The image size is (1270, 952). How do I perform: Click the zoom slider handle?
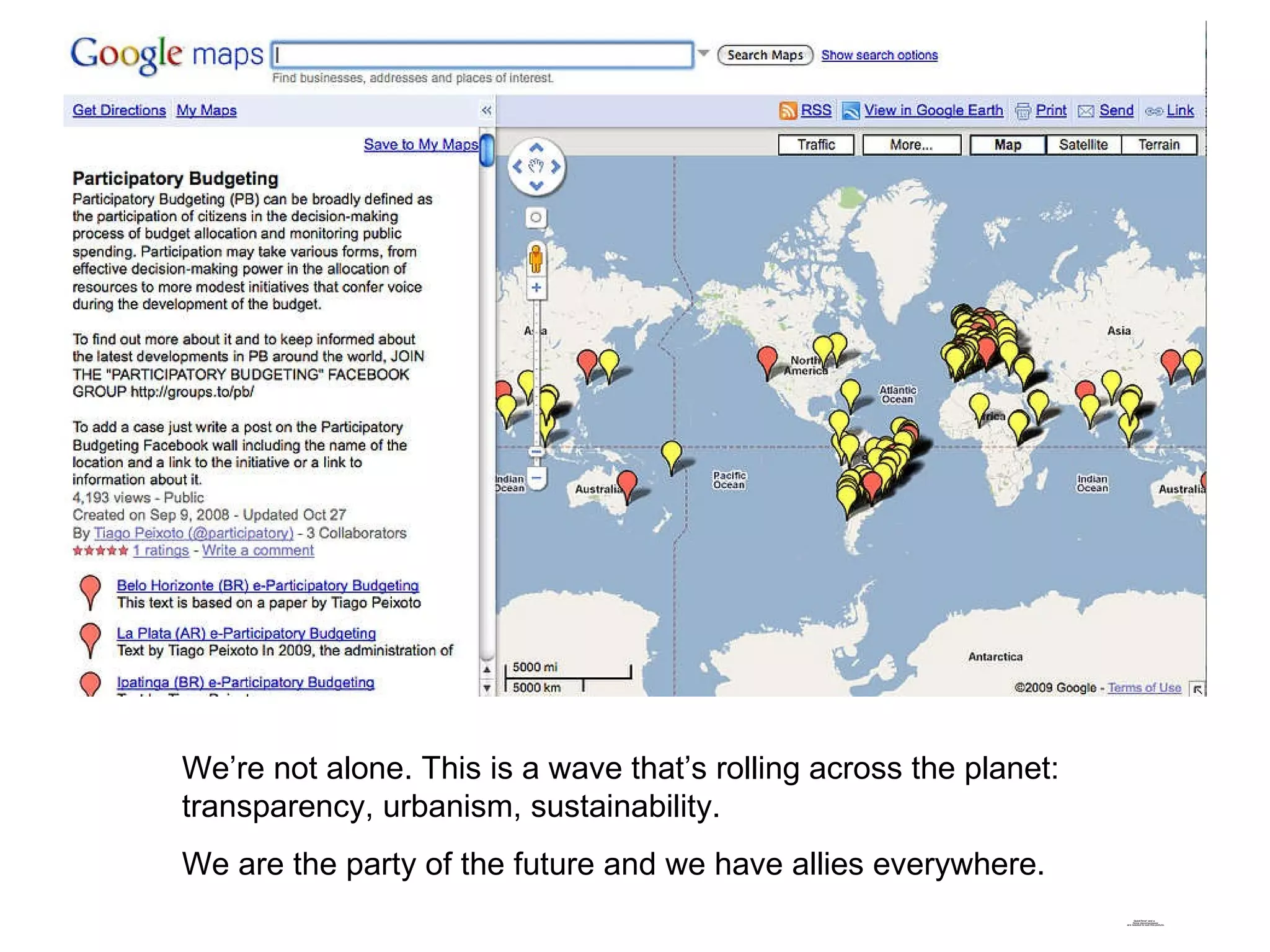(x=536, y=452)
